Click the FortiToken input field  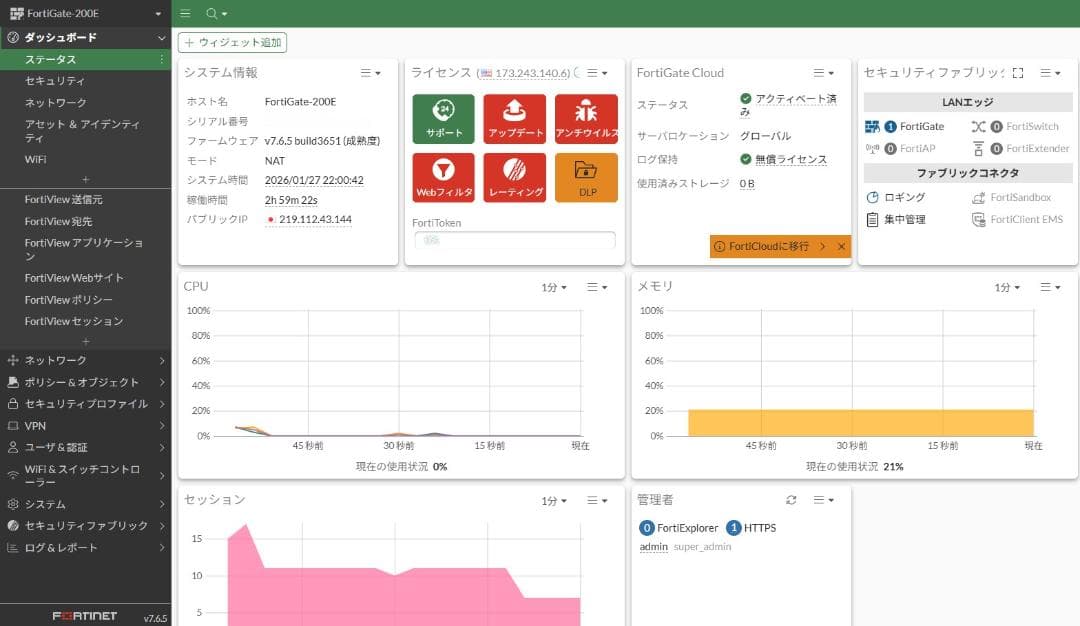coord(513,241)
